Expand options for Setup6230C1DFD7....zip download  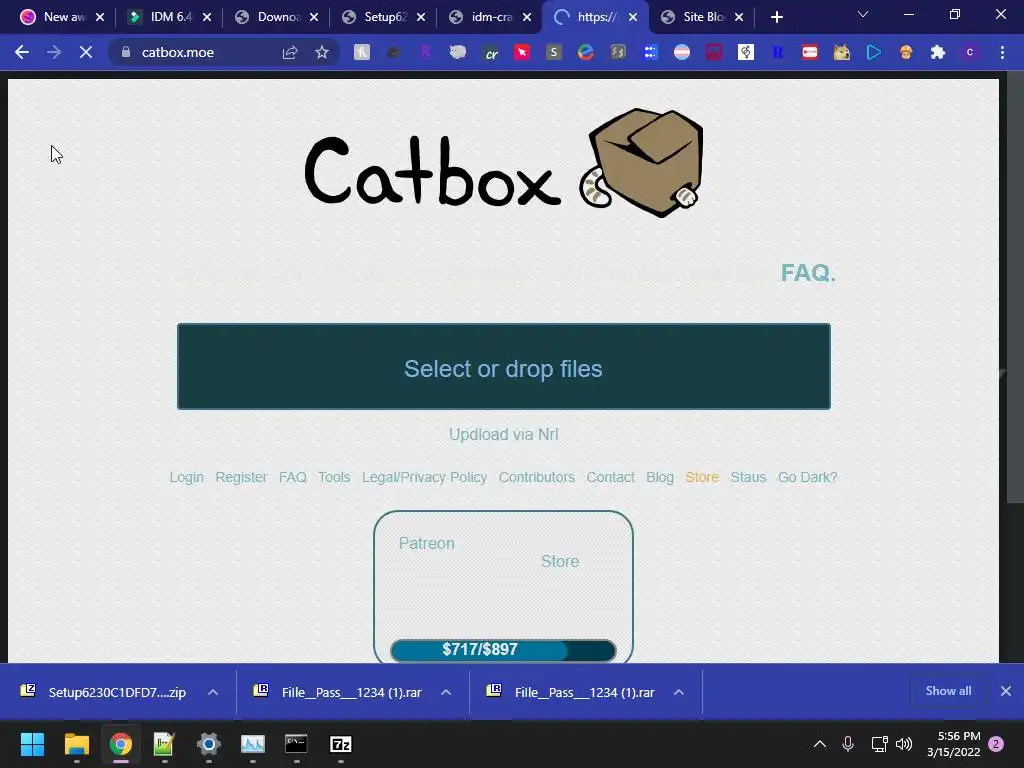coord(213,692)
